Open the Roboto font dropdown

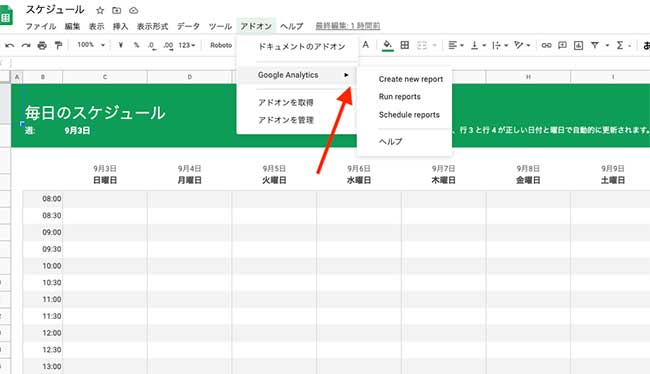click(221, 45)
